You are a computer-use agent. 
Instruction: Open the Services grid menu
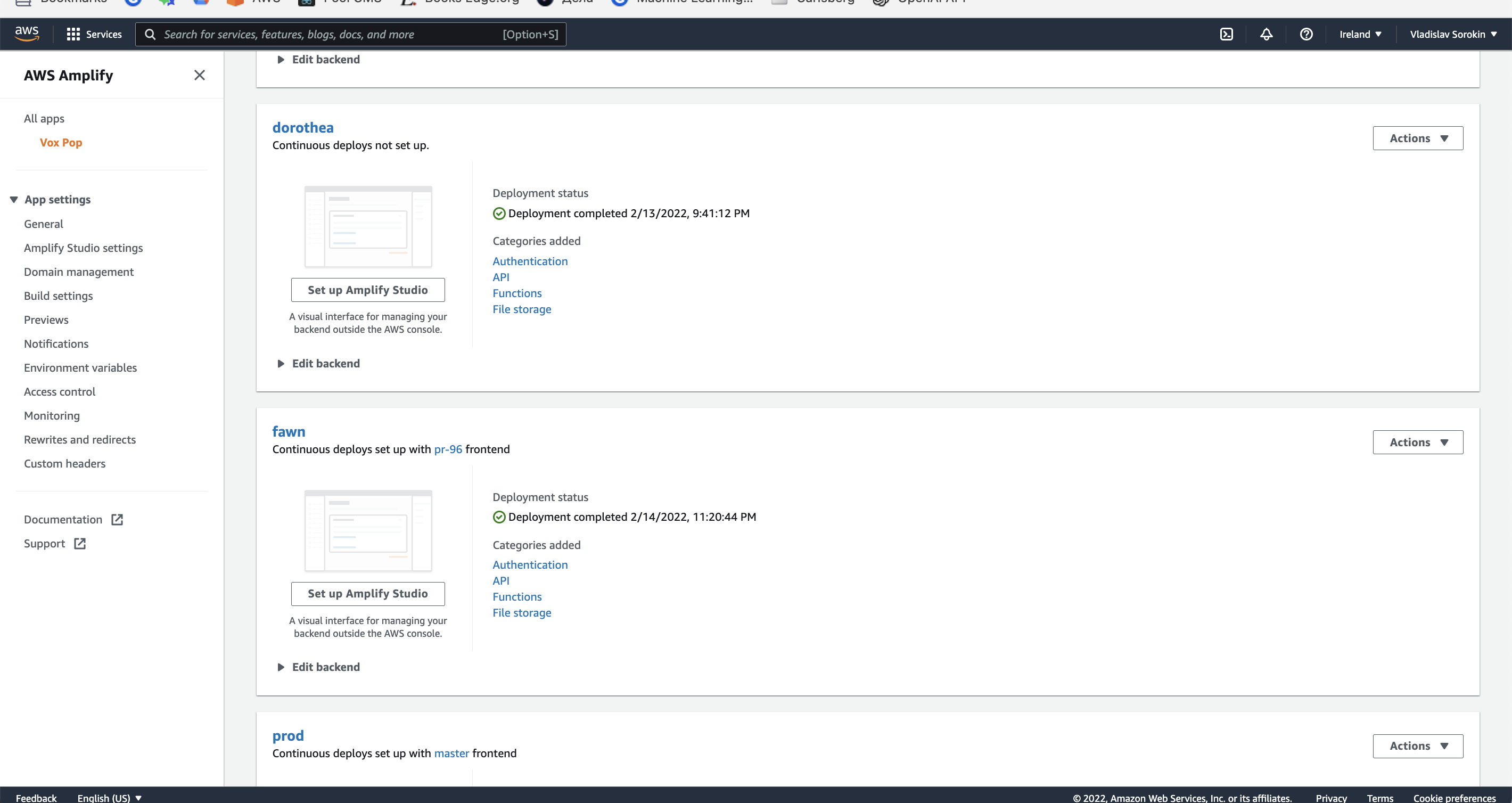pos(93,34)
